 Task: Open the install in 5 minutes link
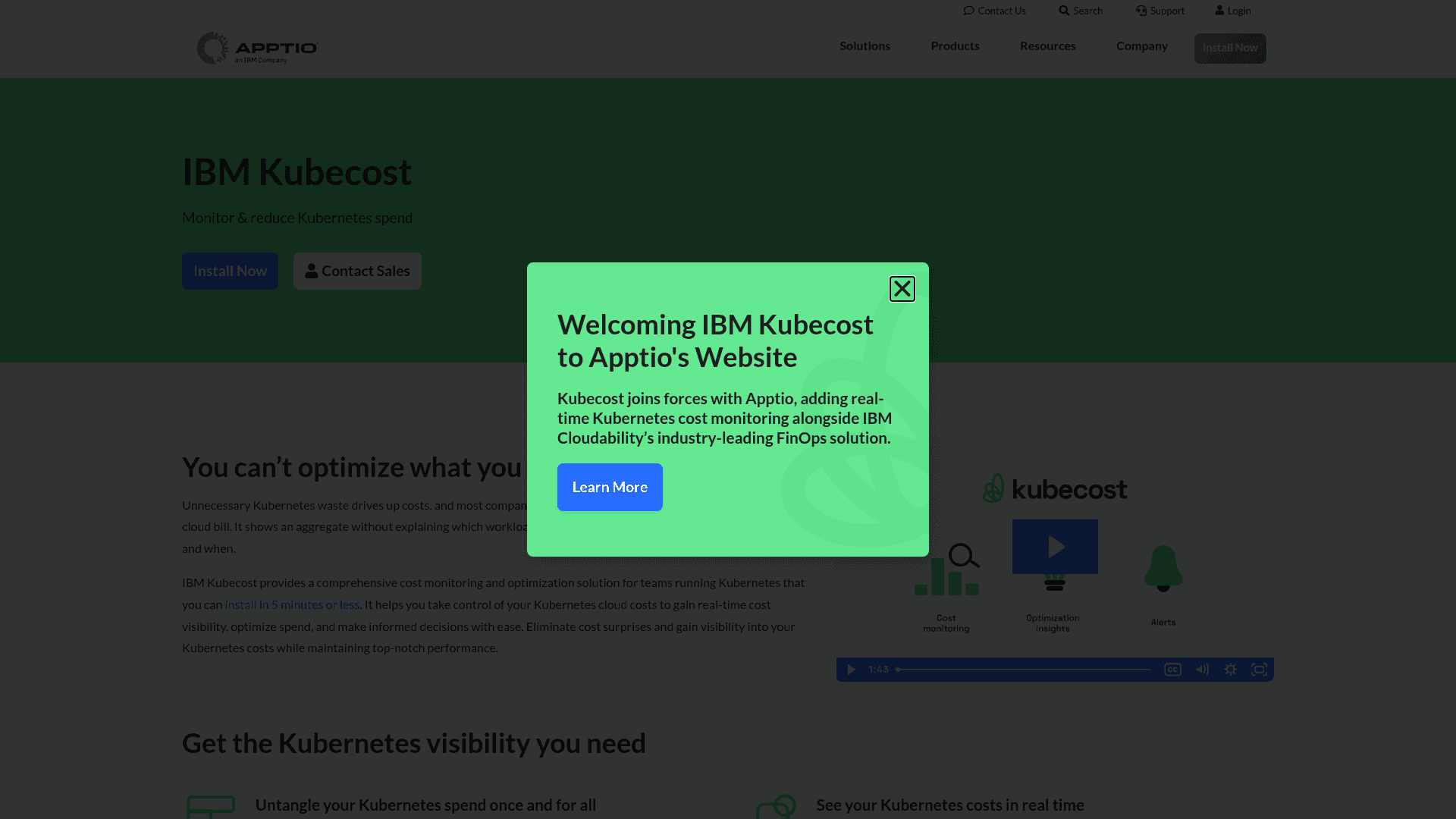coord(292,604)
